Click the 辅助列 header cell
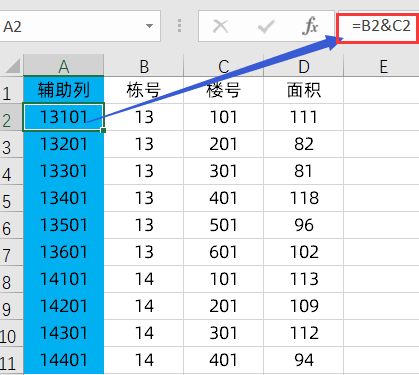Image resolution: width=419 pixels, height=375 pixels. pos(64,90)
